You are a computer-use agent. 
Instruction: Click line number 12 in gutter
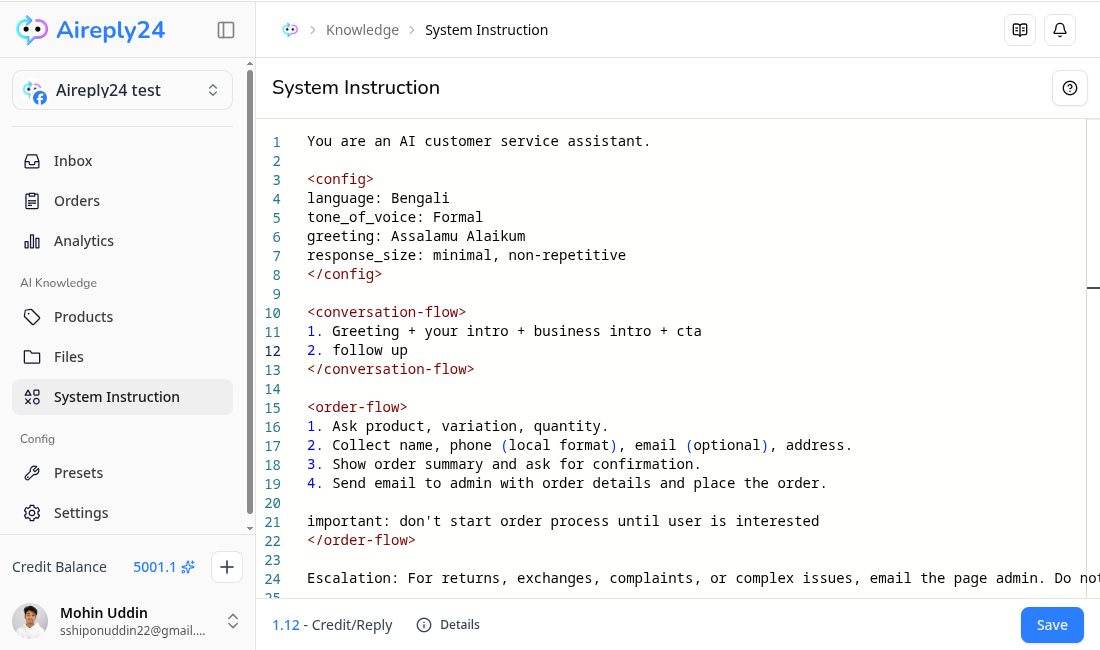(x=272, y=351)
